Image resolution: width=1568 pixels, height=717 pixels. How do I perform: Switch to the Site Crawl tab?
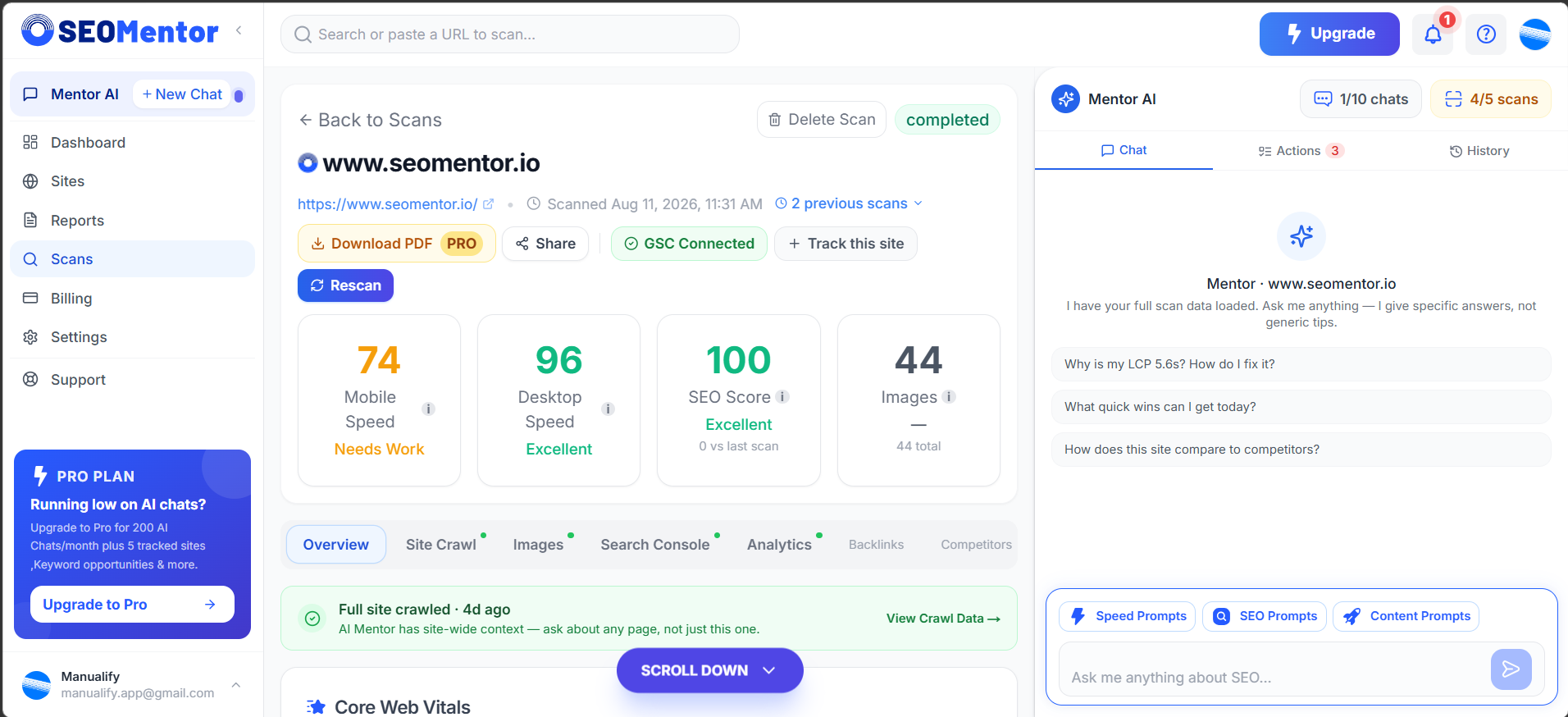(x=441, y=545)
